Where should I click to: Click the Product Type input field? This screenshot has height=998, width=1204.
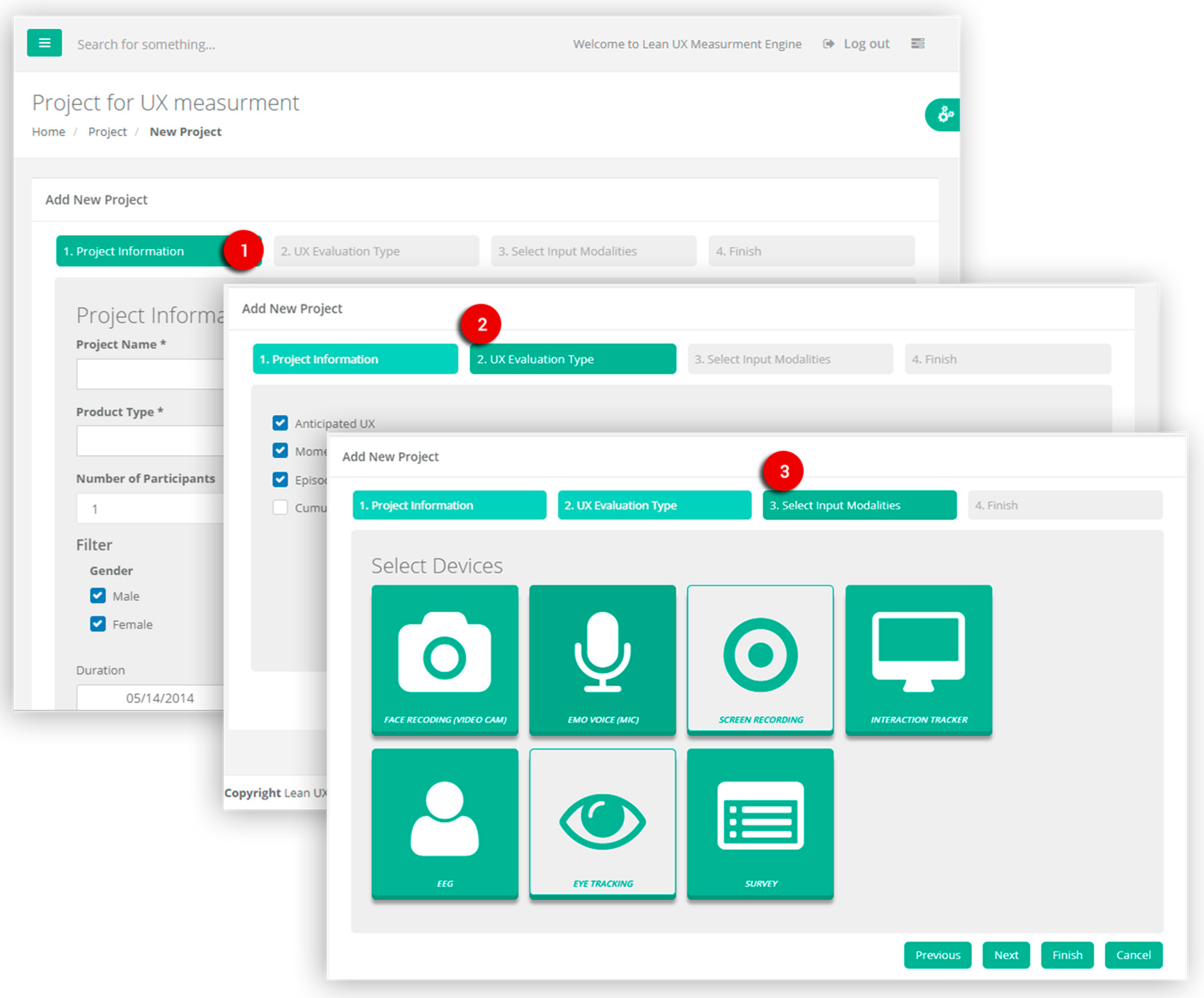tap(150, 441)
